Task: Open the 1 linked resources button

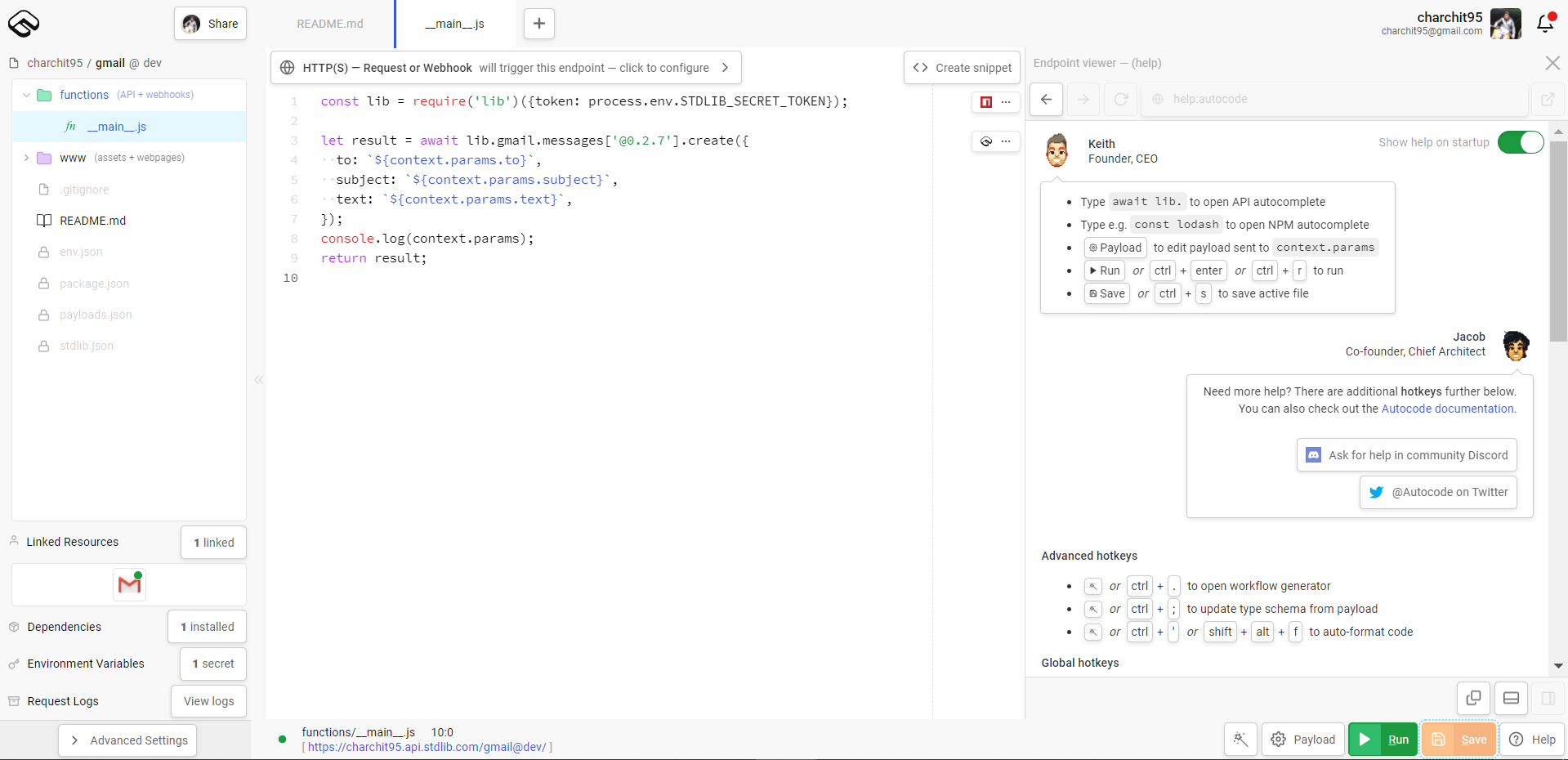Action: point(213,543)
